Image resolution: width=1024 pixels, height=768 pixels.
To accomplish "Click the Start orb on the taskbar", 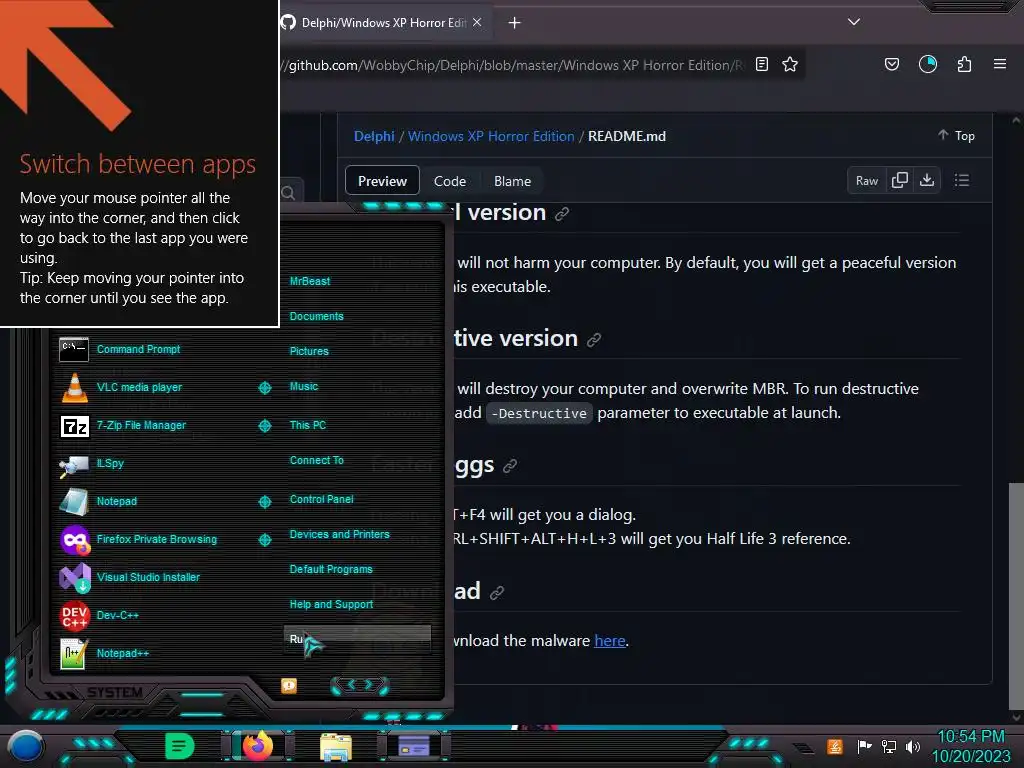I will coord(25,747).
